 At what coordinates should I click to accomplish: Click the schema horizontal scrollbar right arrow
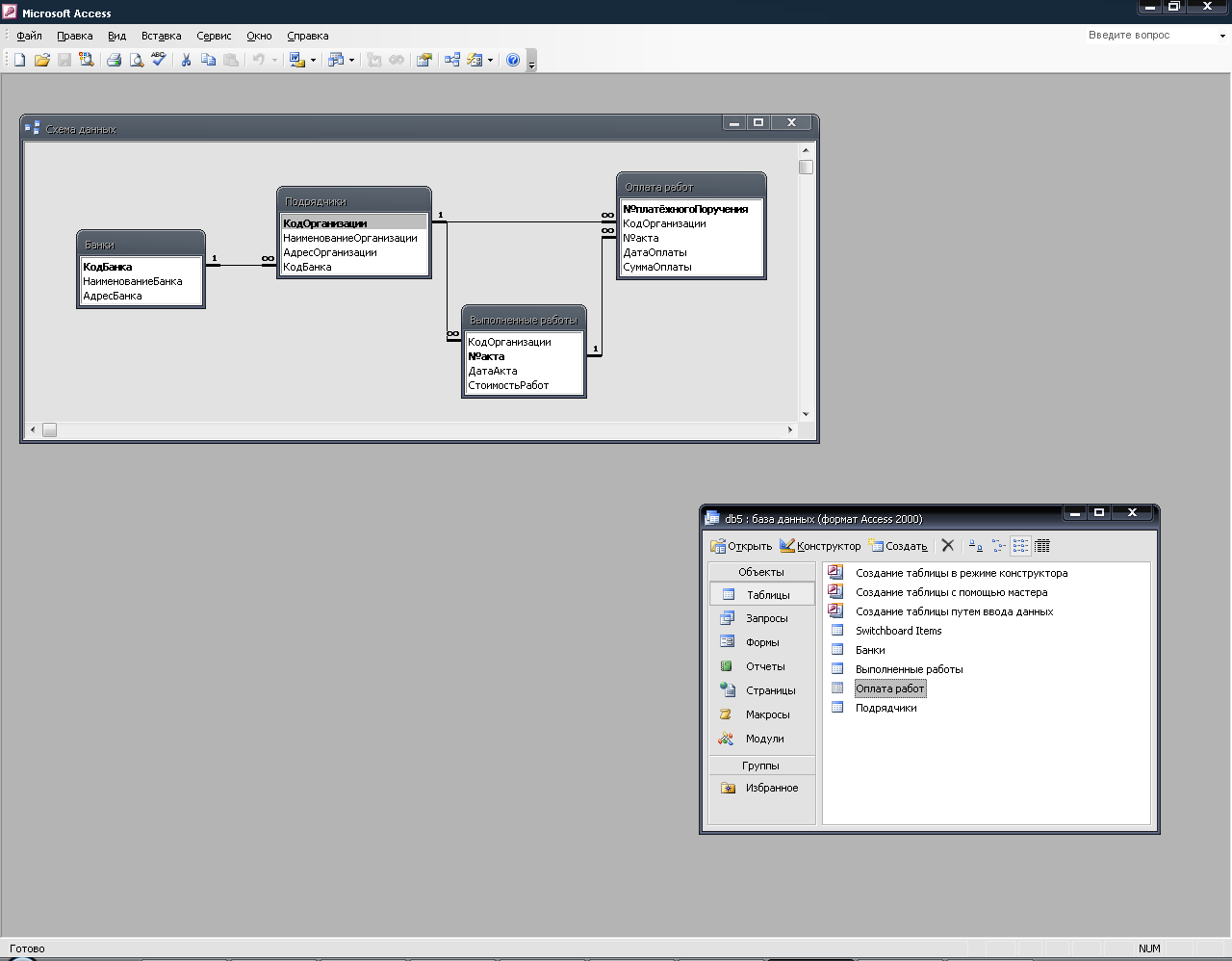click(790, 429)
